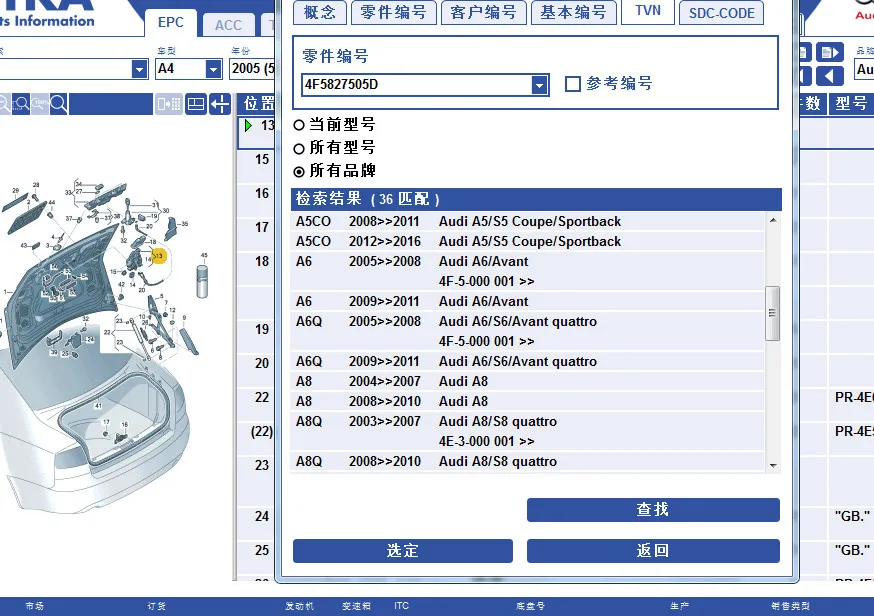The width and height of the screenshot is (874, 616).
Task: Switch to the split-window layout icon
Action: pyautogui.click(x=196, y=104)
